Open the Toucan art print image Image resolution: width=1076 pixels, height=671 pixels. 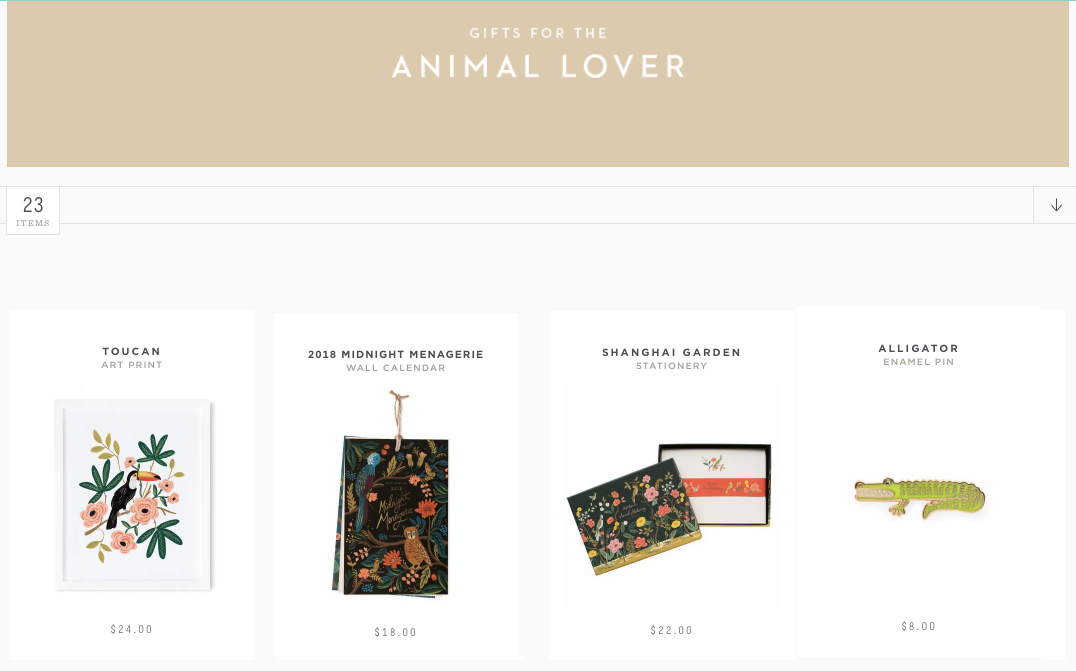point(133,495)
